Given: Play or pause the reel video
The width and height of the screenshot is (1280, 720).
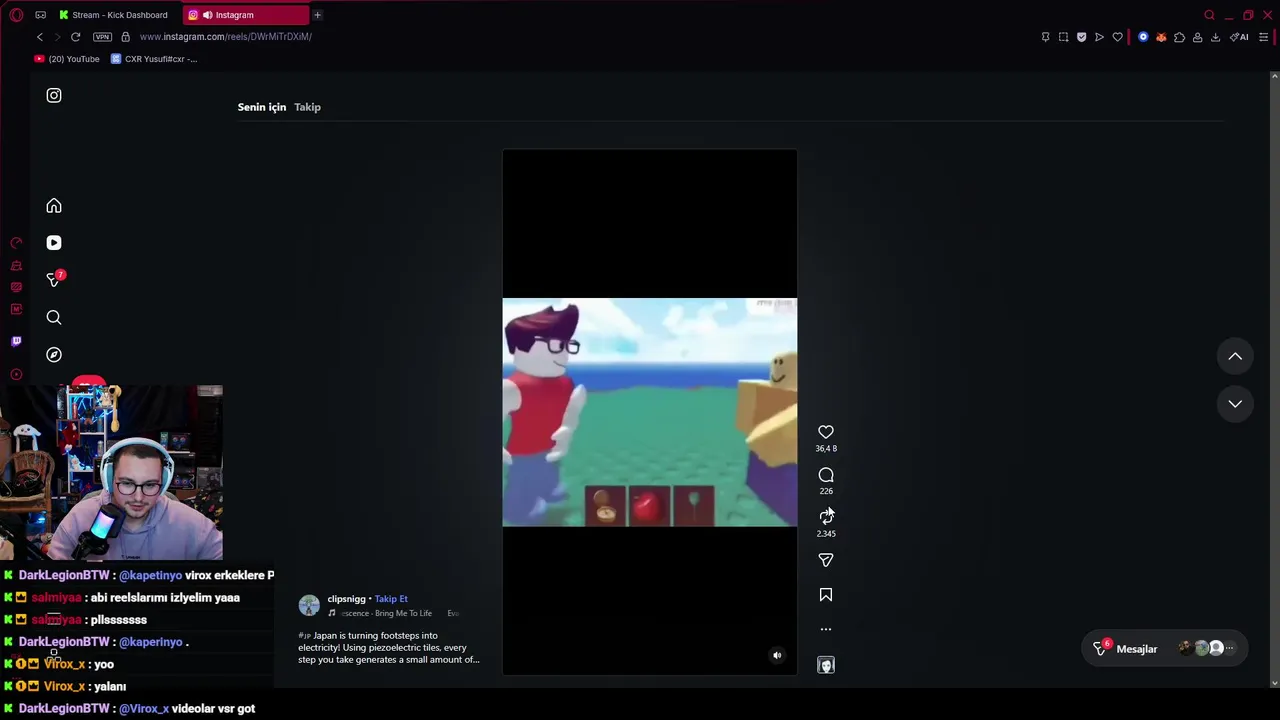Looking at the screenshot, I should click(650, 412).
